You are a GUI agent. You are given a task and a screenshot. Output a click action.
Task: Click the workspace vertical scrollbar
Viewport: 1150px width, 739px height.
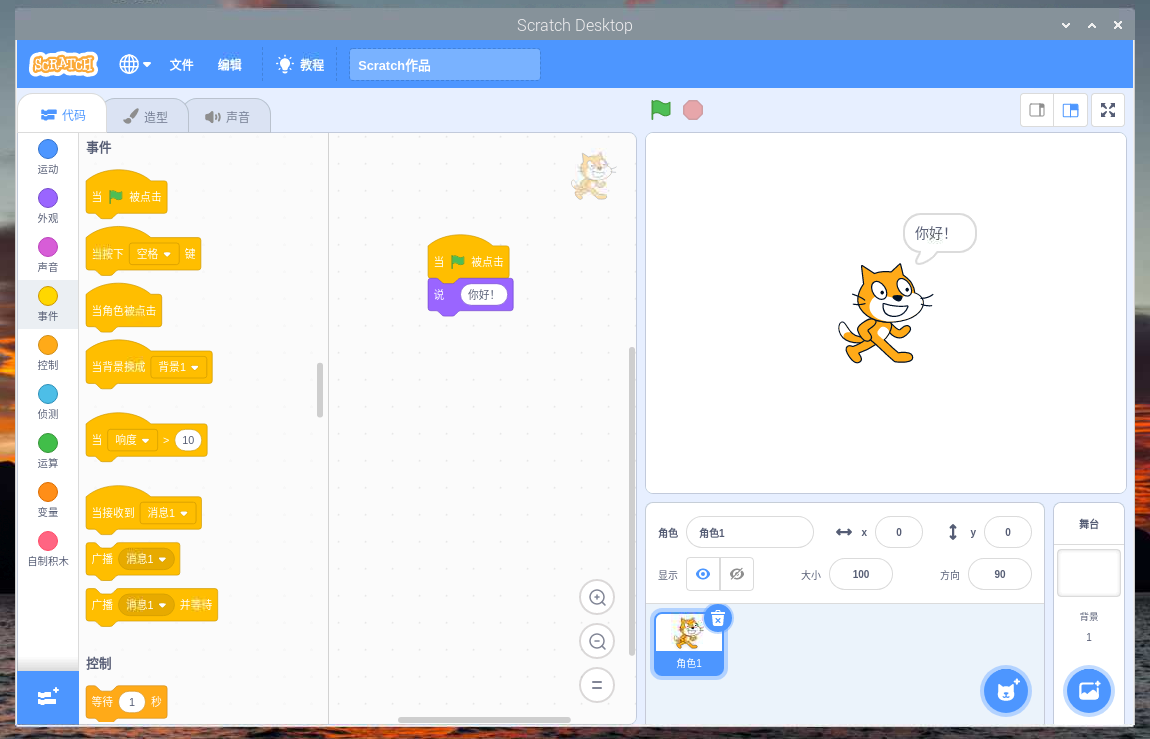coord(631,501)
